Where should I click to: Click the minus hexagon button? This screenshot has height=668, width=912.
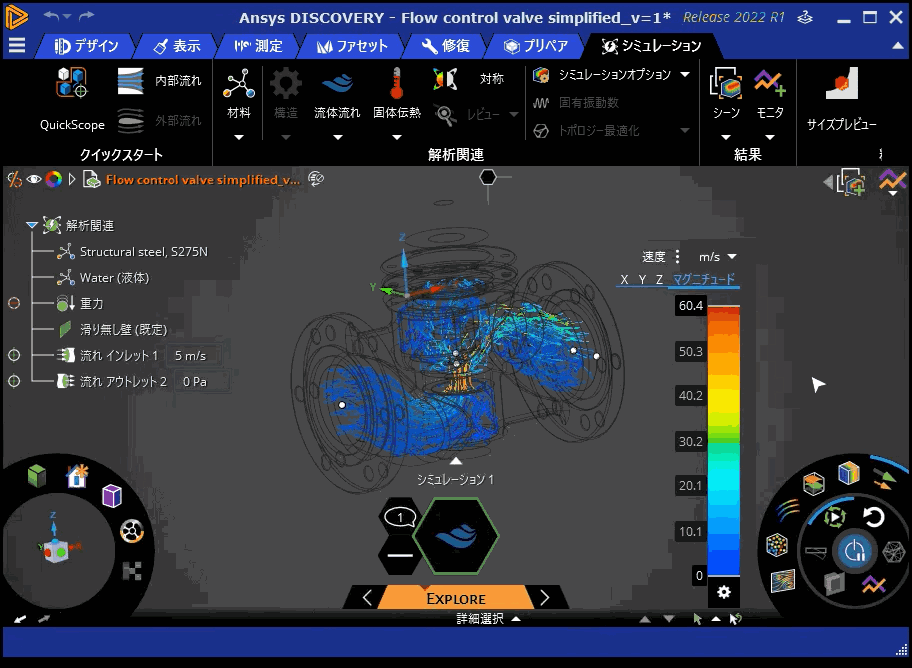tap(400, 555)
